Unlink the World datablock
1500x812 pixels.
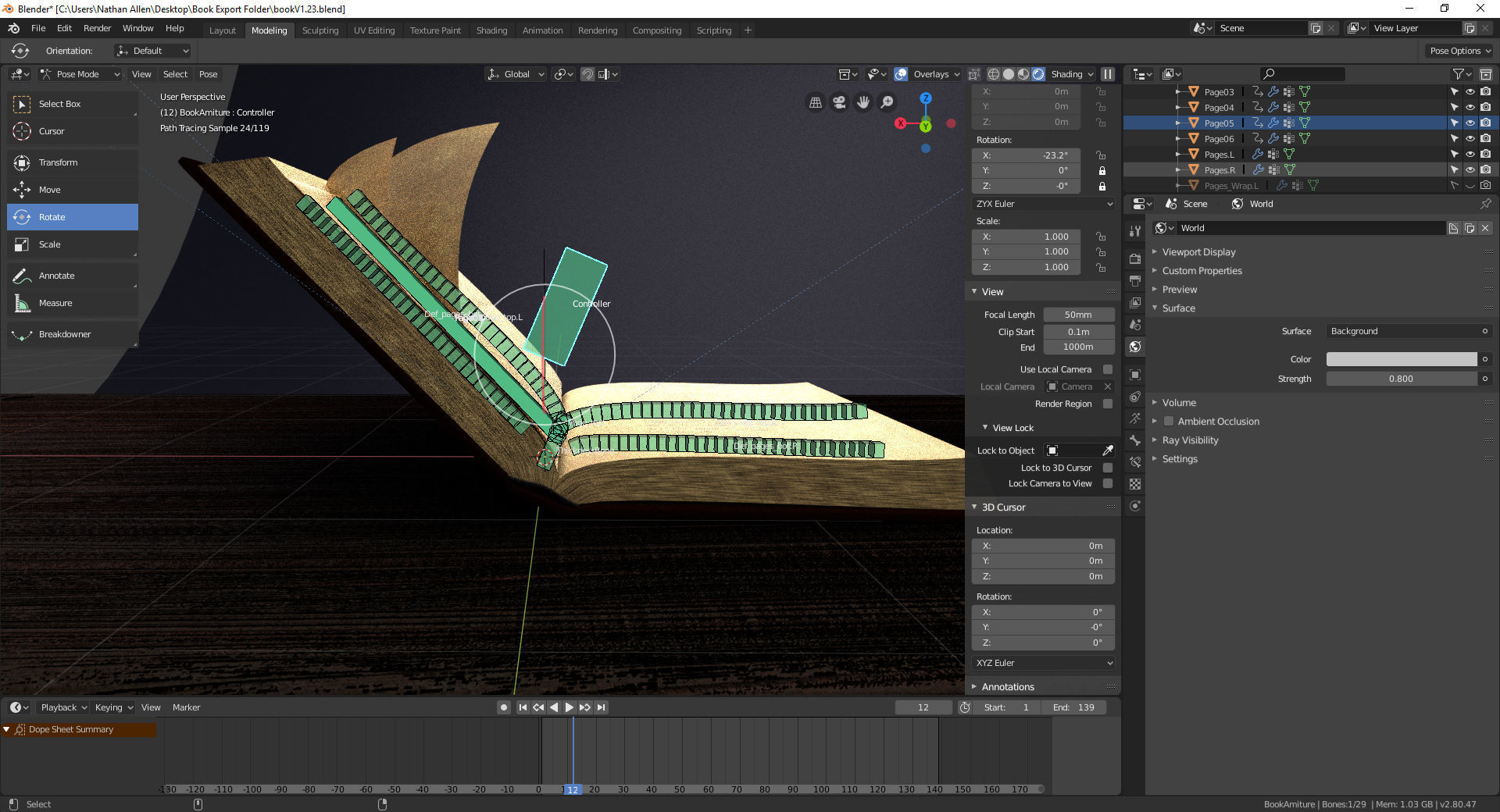pos(1485,228)
